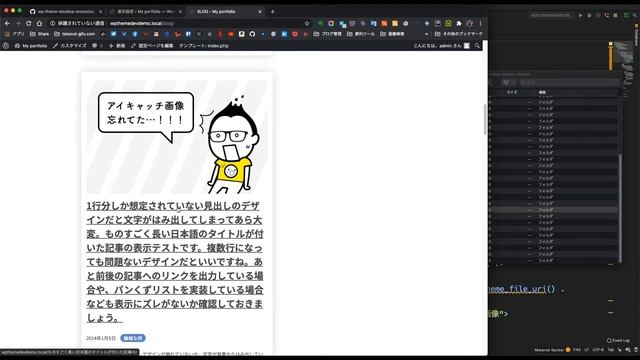
Task: Switch to the wp-theme-develop-lesson GitHub tab
Action: point(65,11)
